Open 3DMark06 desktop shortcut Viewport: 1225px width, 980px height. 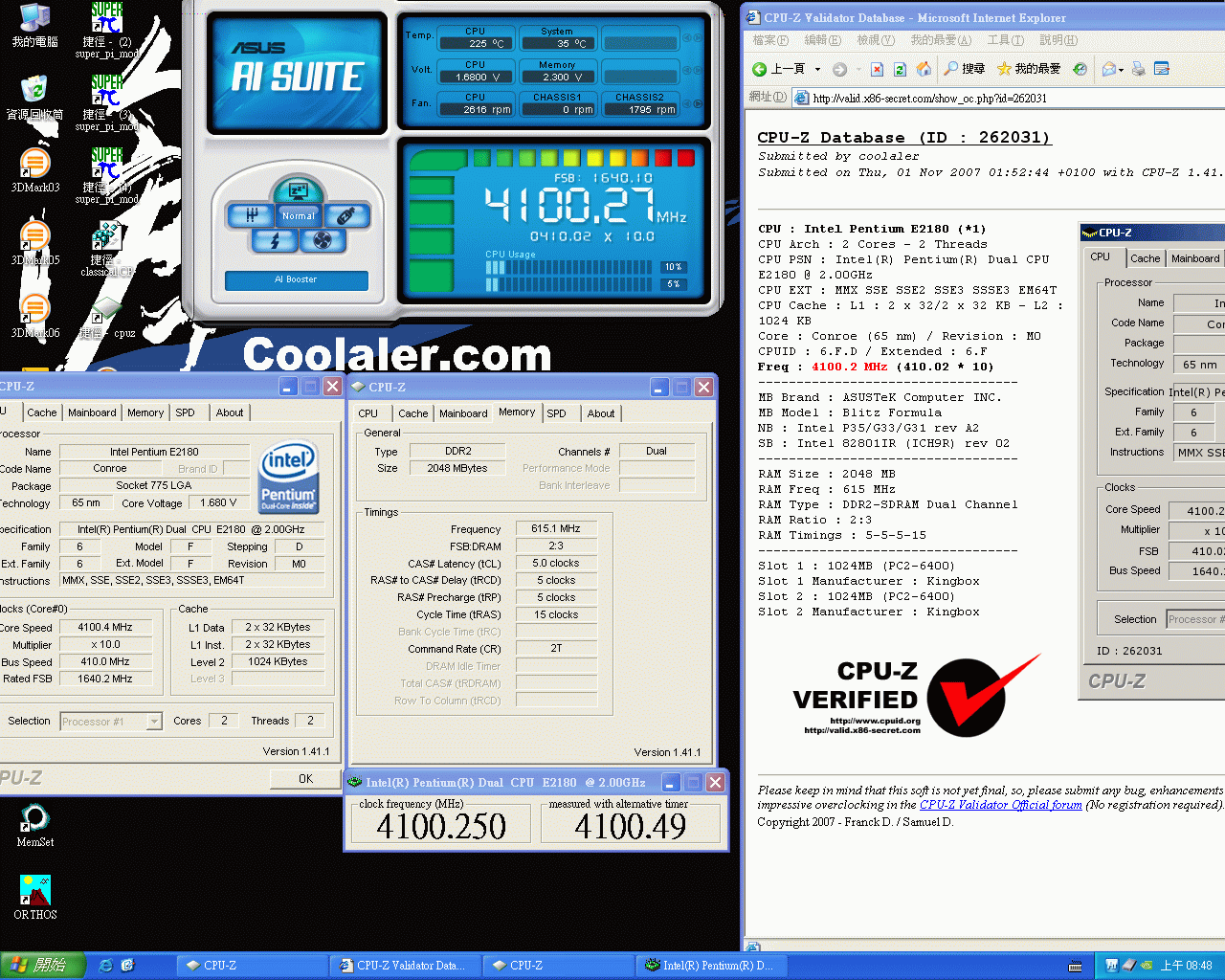click(x=35, y=317)
